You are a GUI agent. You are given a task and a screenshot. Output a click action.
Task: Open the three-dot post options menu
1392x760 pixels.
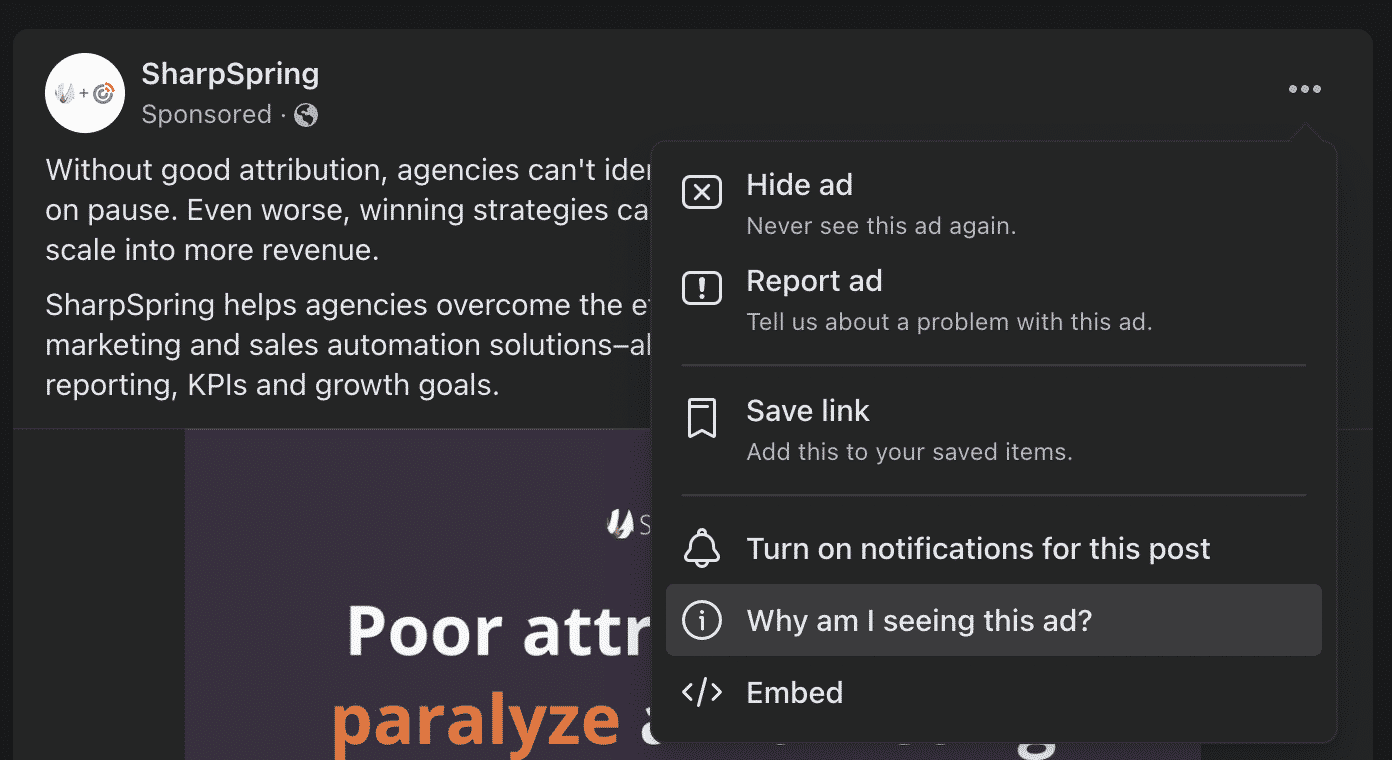tap(1304, 90)
